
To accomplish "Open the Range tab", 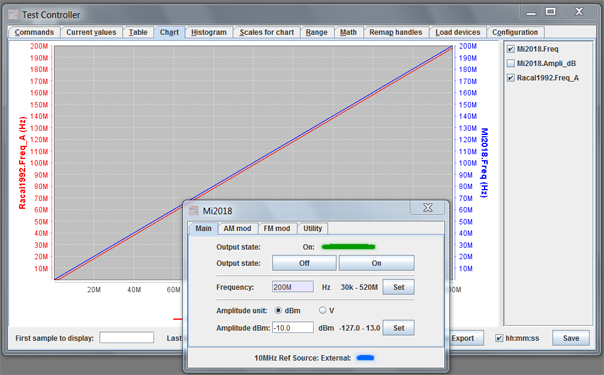I will [x=317, y=32].
